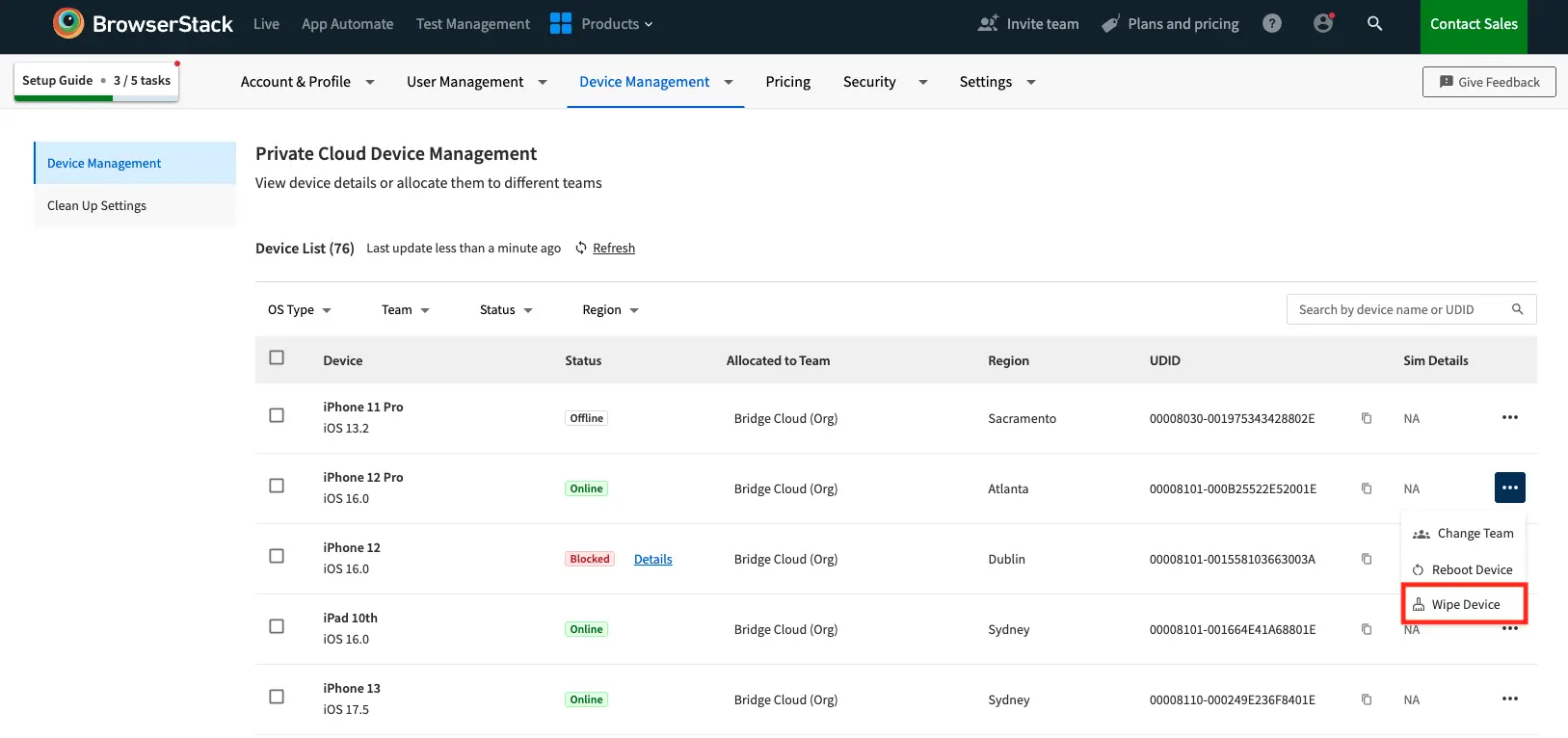Open more options for iPhone 11 Pro
This screenshot has height=738, width=1568.
click(x=1509, y=417)
